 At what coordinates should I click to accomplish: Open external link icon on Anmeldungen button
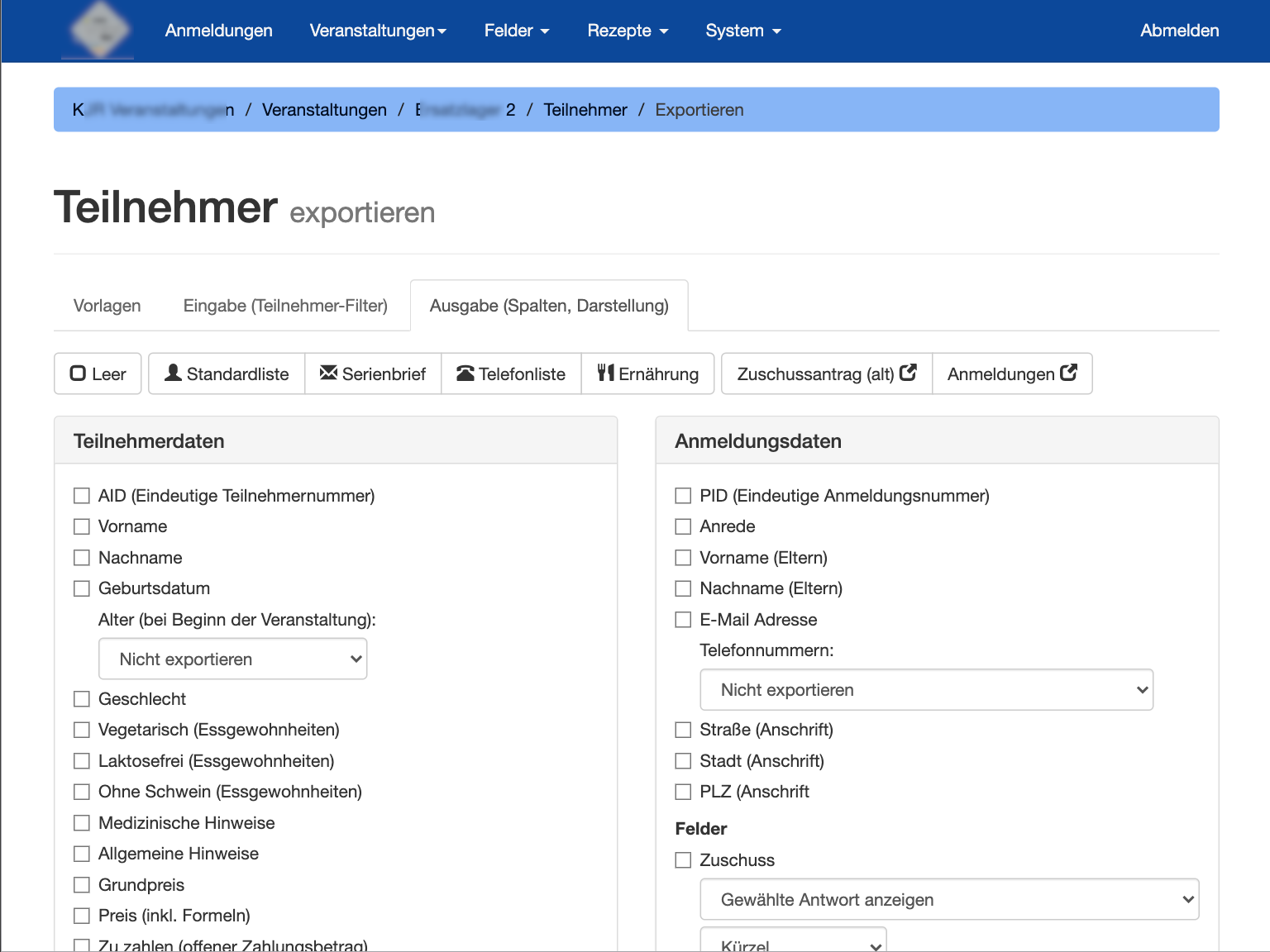(x=1068, y=373)
